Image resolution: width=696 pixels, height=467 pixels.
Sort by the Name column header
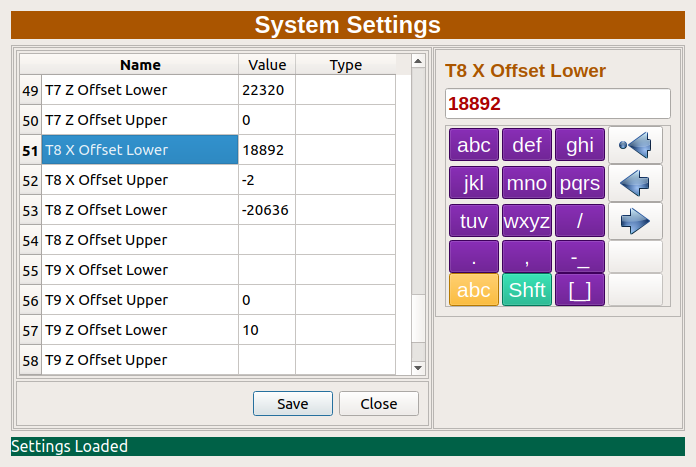pos(140,65)
